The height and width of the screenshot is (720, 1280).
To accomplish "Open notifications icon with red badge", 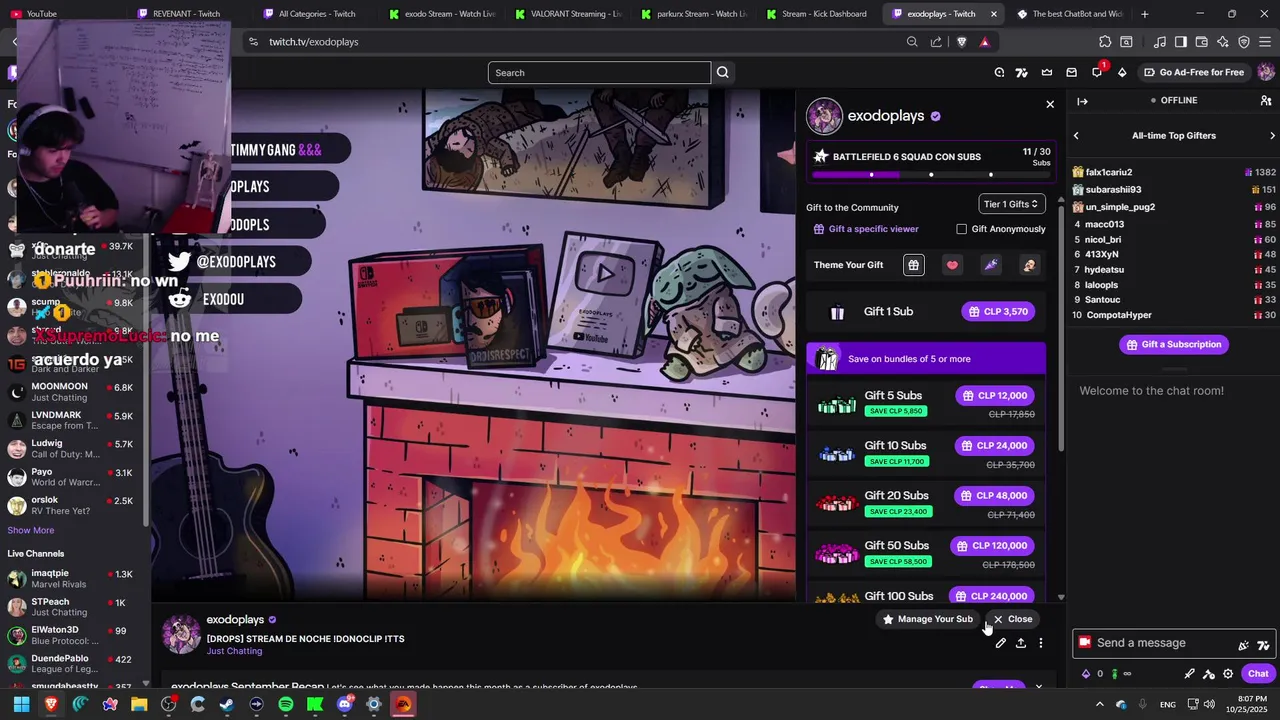I will coord(1097,72).
